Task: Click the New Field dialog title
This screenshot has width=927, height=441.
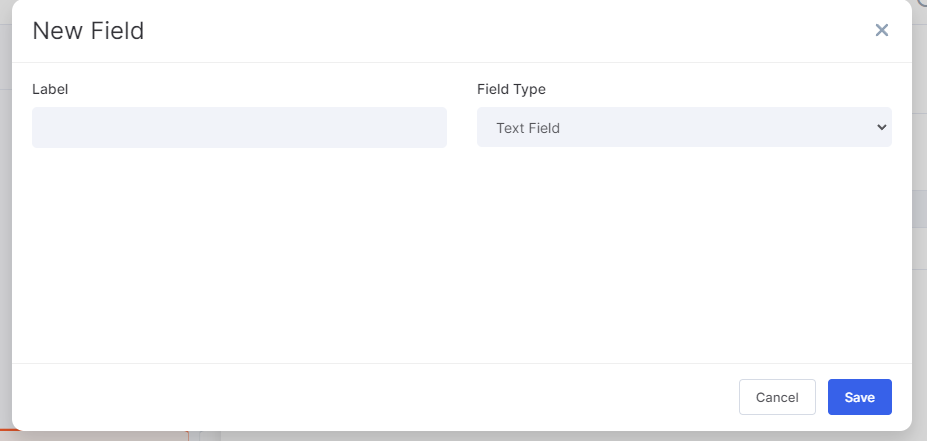Action: [88, 31]
